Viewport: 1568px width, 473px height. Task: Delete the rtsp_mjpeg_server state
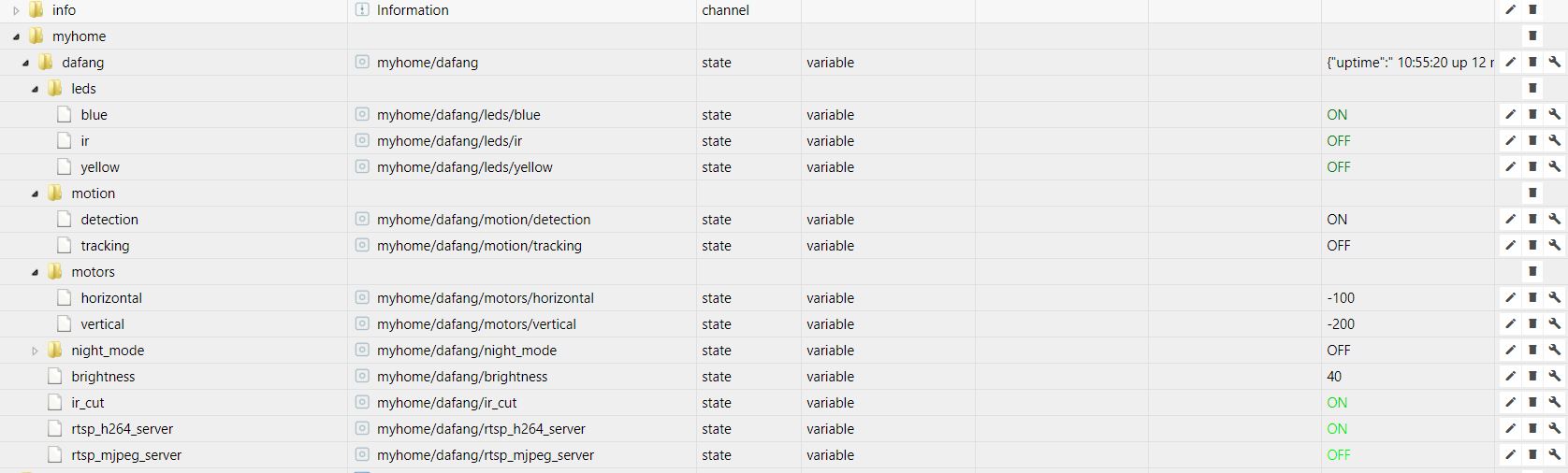pos(1532,455)
